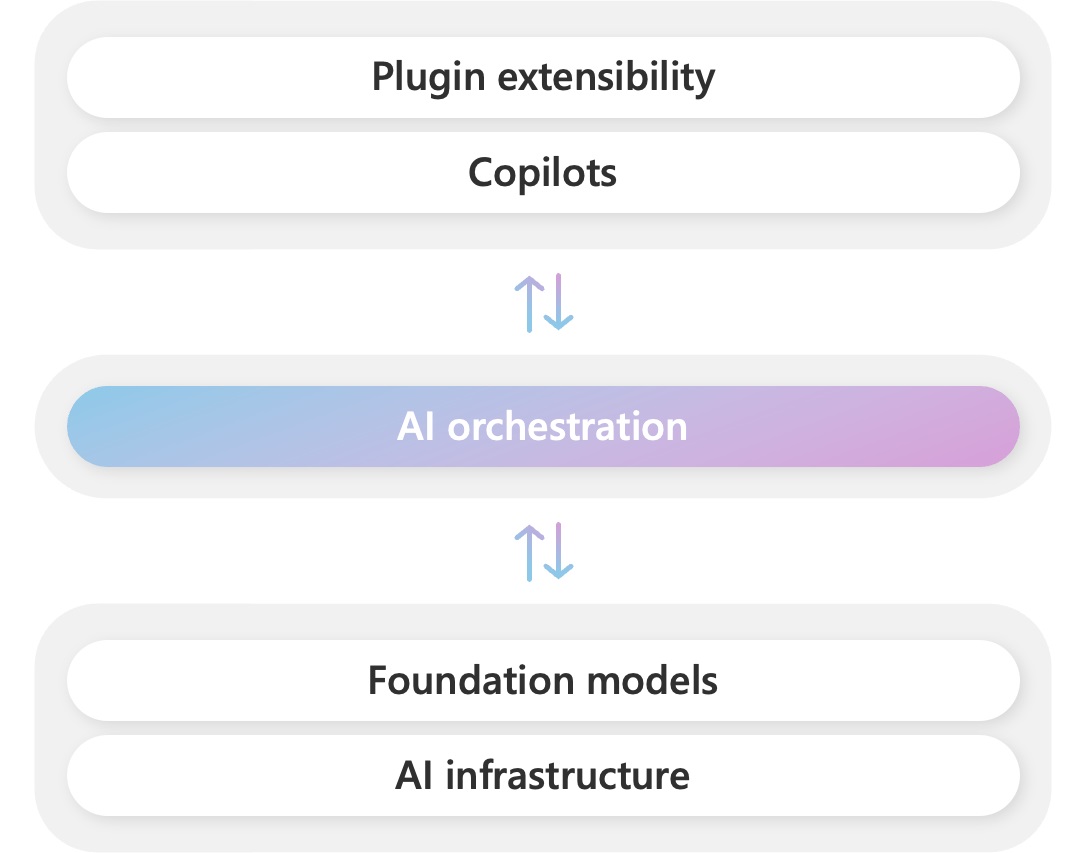Select the Copilots layer box
This screenshot has width=1086, height=853.
(543, 172)
